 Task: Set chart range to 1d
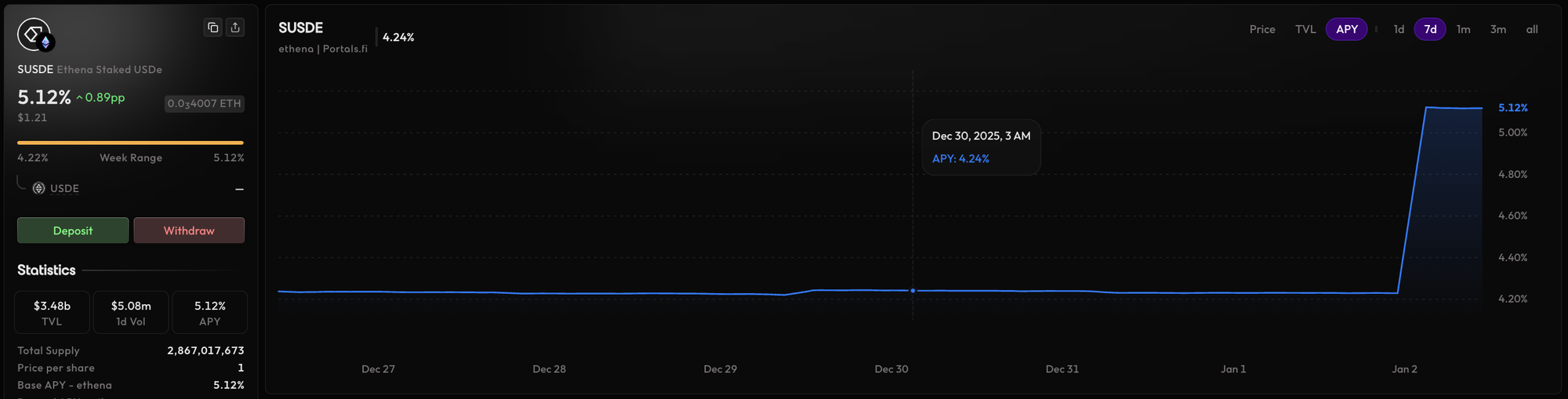point(1398,29)
